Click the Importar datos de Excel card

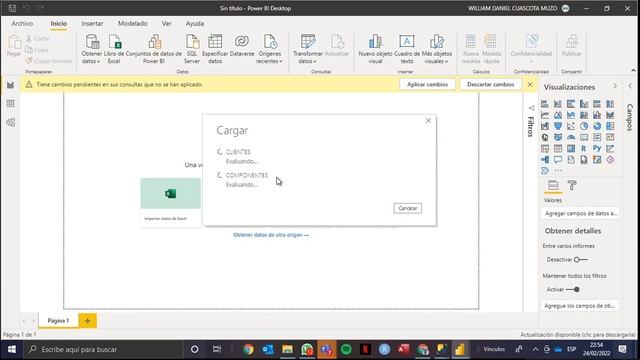[171, 202]
